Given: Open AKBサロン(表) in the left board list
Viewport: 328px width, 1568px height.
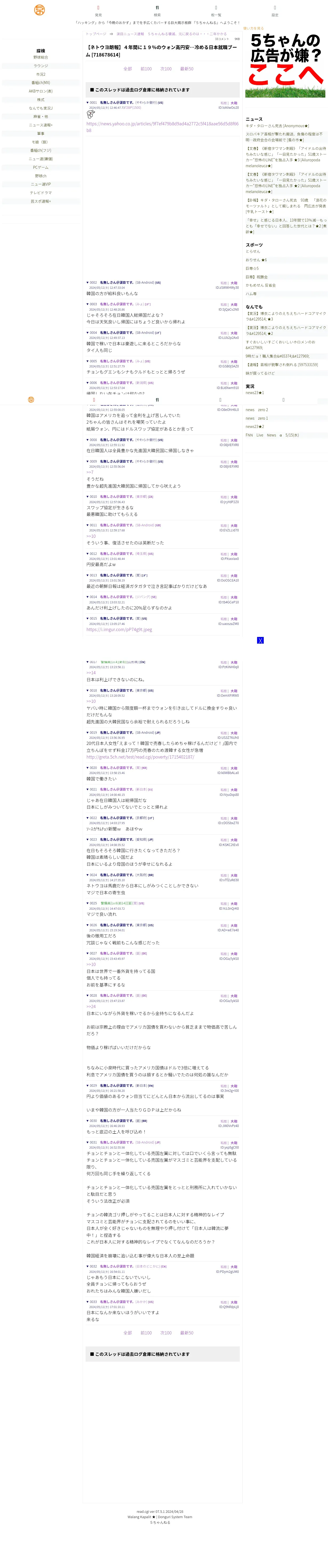Looking at the screenshot, I should (x=41, y=91).
